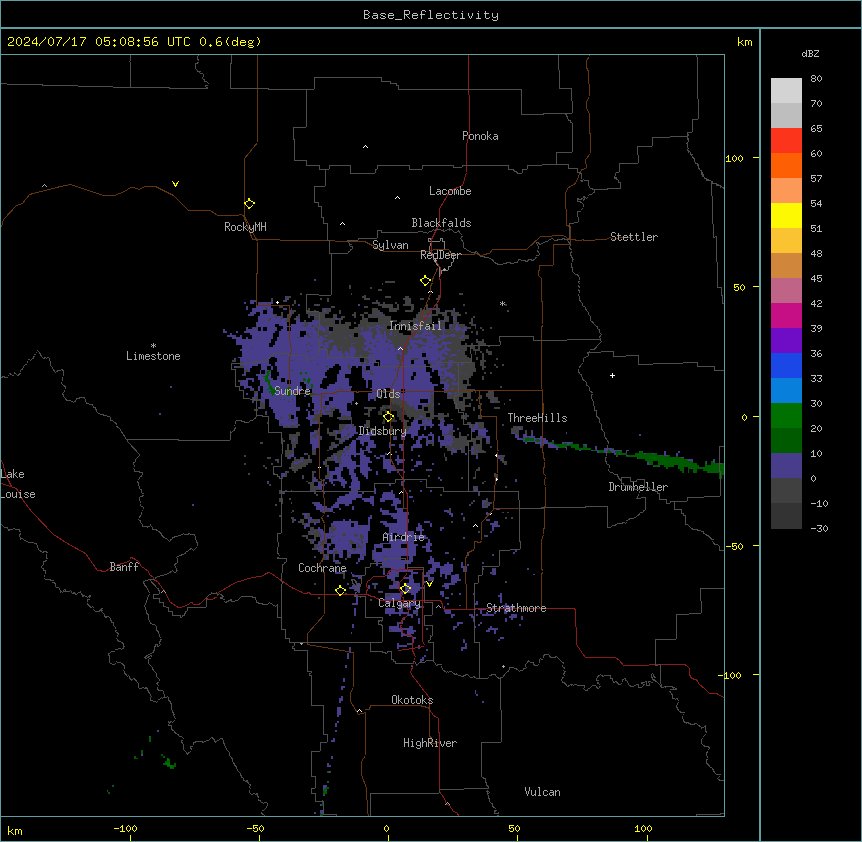Click the Ponoka city label
The width and height of the screenshot is (862, 842).
[x=480, y=136]
